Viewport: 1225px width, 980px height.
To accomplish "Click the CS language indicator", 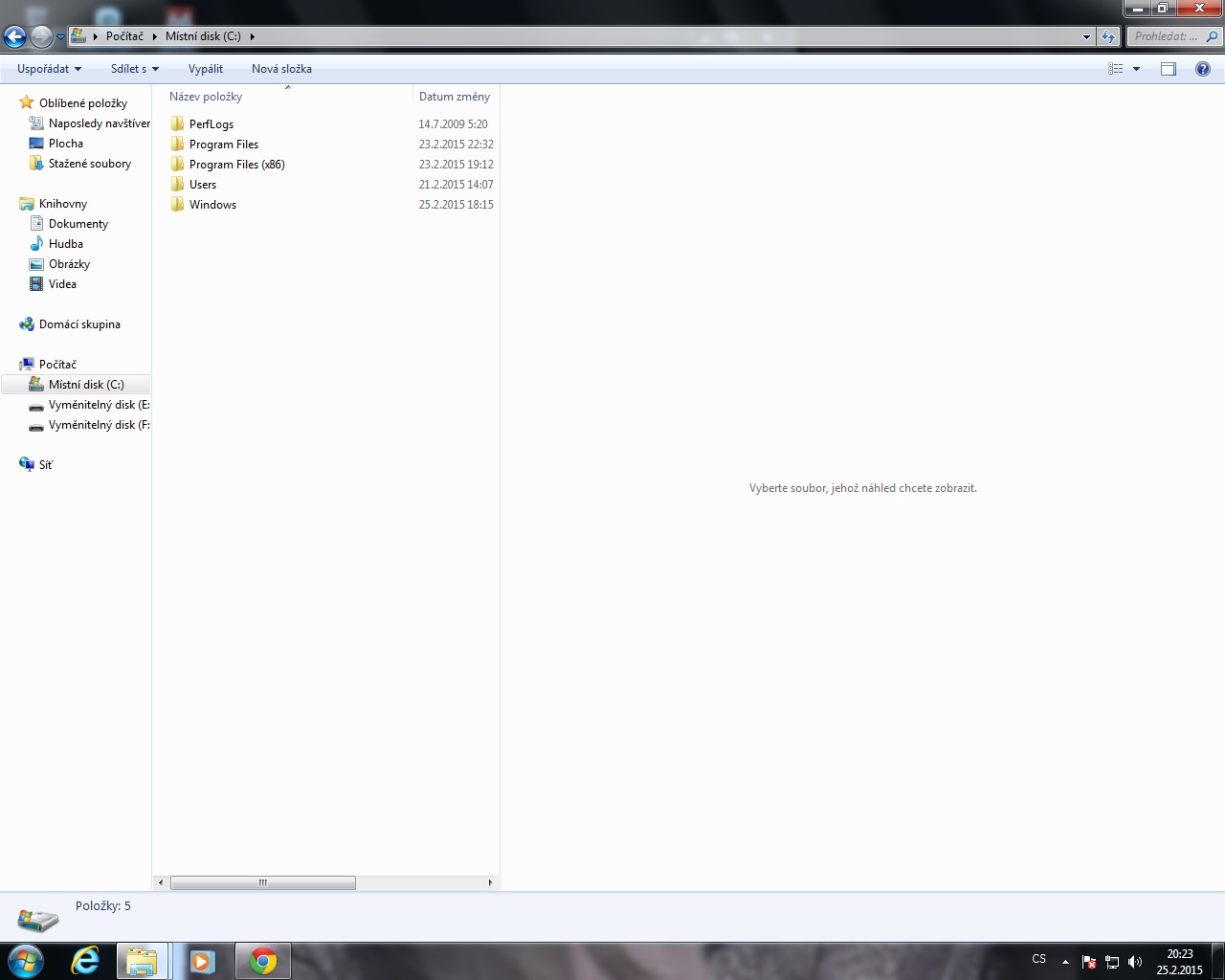I will (x=1039, y=959).
